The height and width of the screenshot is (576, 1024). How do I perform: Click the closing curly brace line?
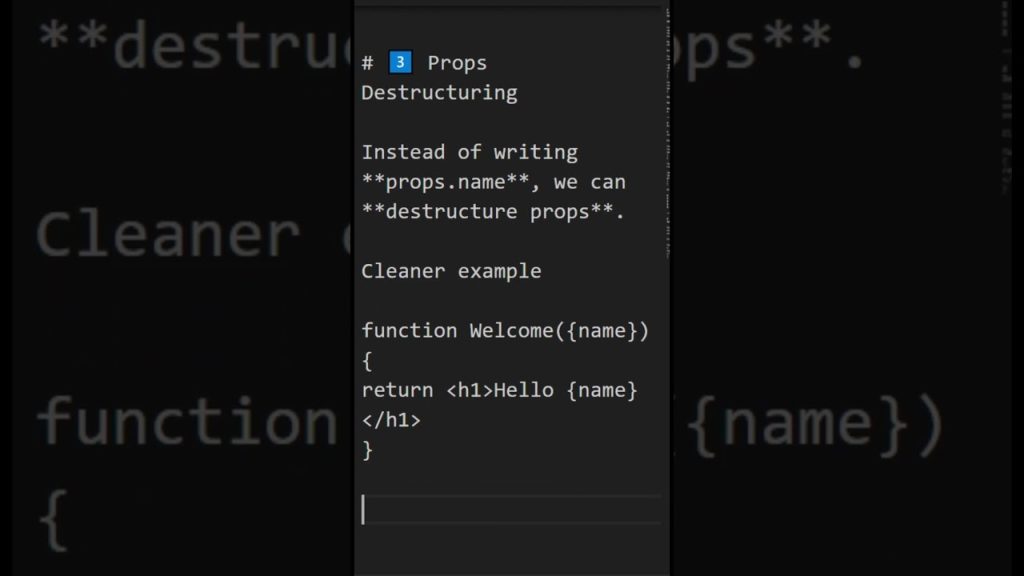click(367, 450)
